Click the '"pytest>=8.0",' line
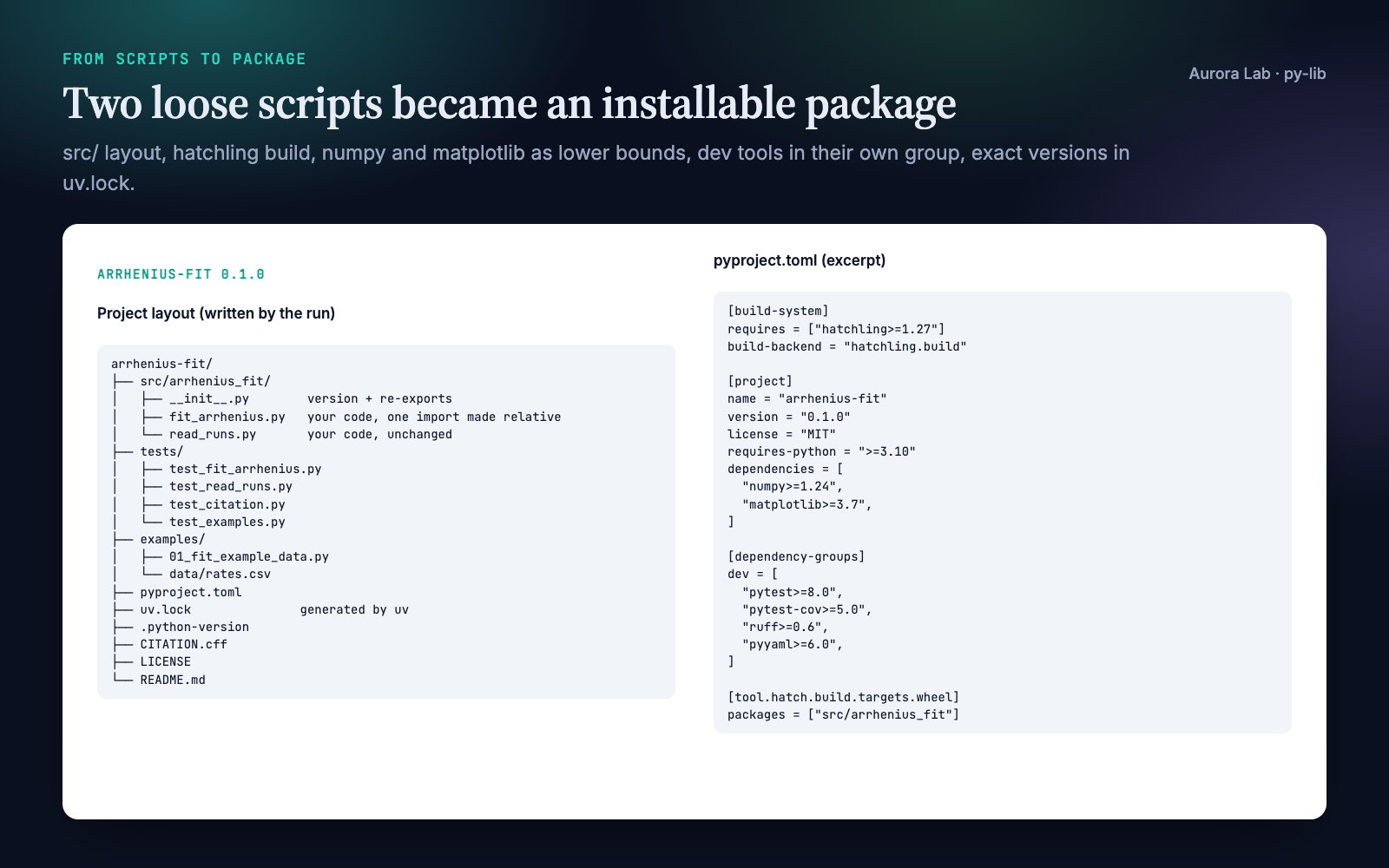Screen dimensions: 1389x868 pos(793,592)
